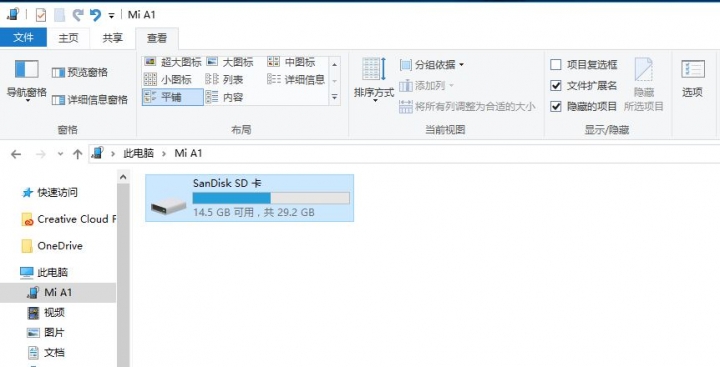
Task: Click the 导航窗格 navigation pane button
Action: (27, 80)
